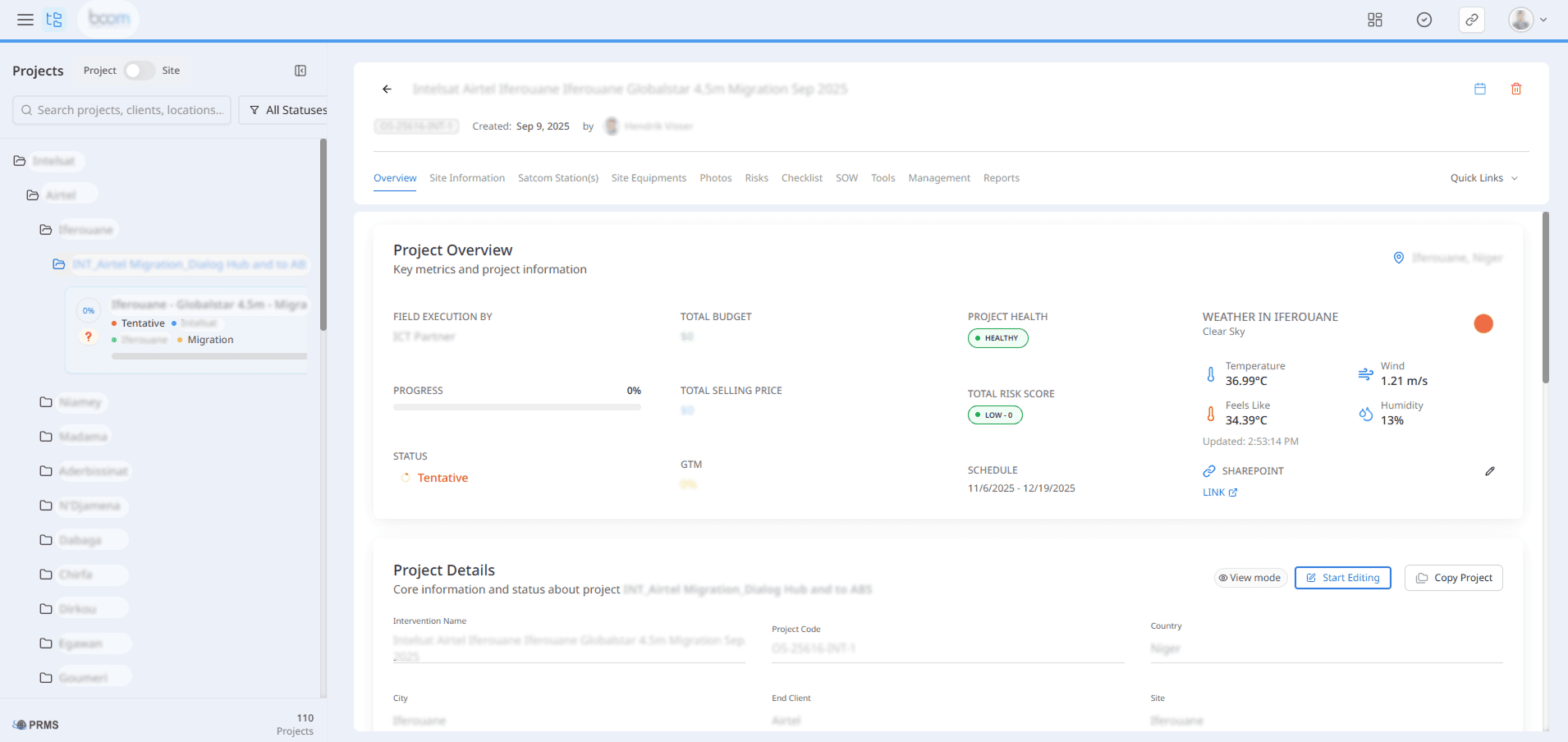Viewport: 1568px width, 742px height.
Task: Toggle the Project/Site switch
Action: [x=139, y=71]
